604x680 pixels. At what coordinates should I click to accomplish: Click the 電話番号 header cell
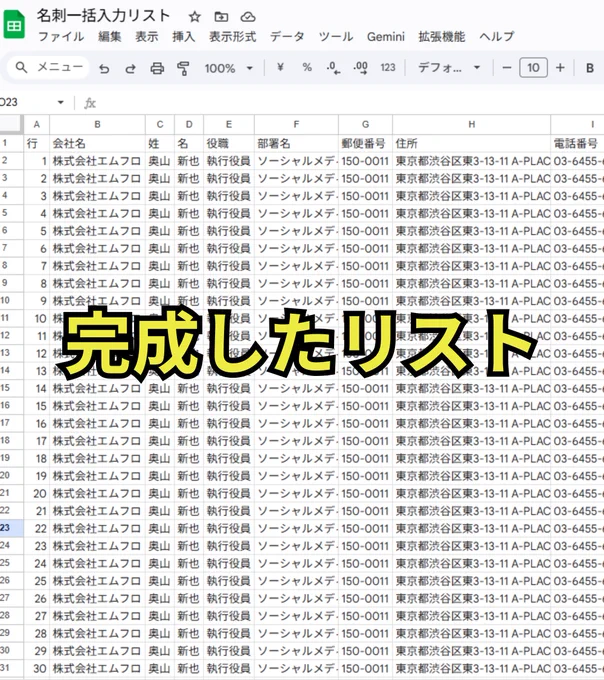click(577, 144)
